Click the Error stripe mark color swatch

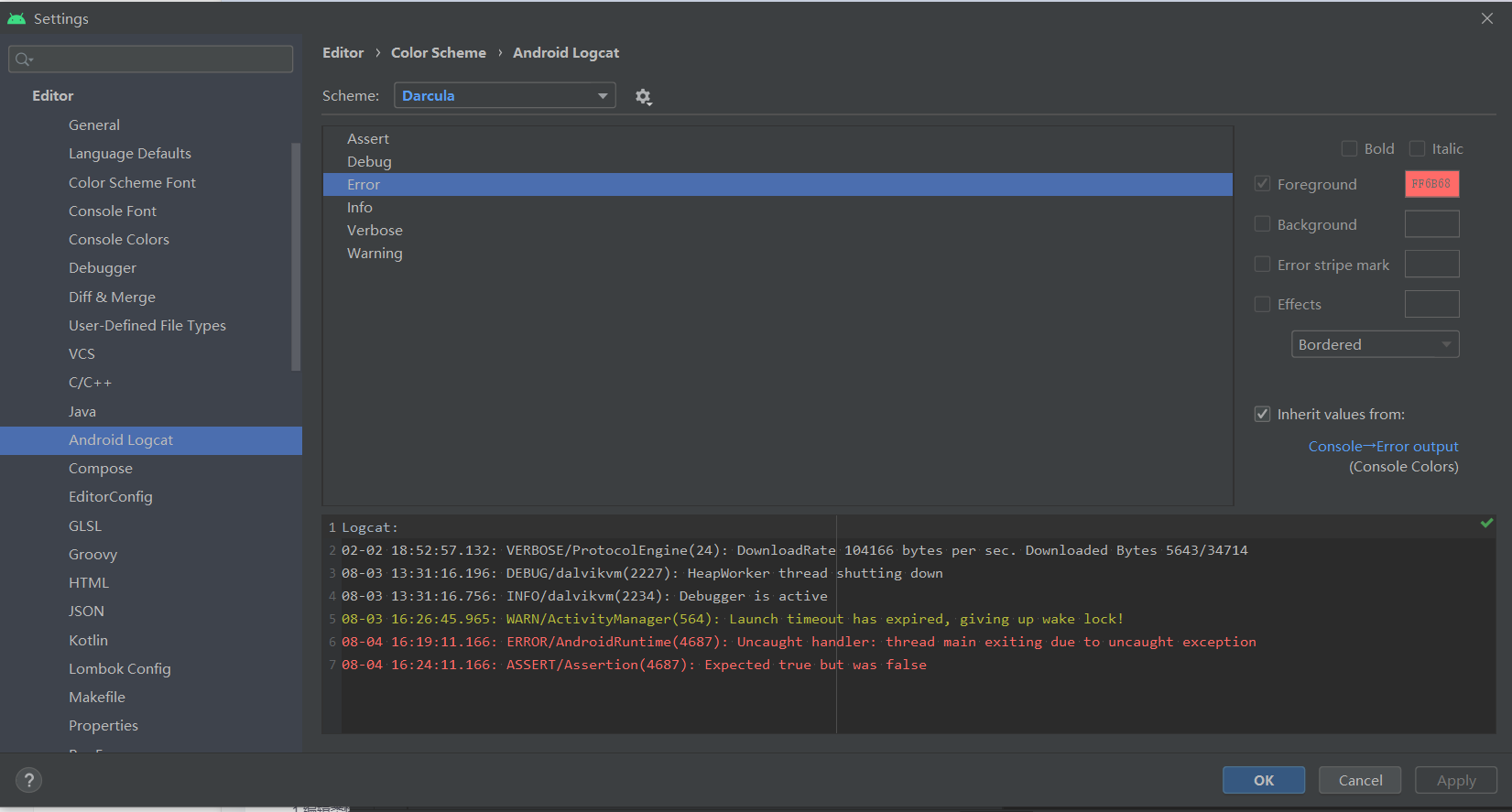click(1431, 265)
